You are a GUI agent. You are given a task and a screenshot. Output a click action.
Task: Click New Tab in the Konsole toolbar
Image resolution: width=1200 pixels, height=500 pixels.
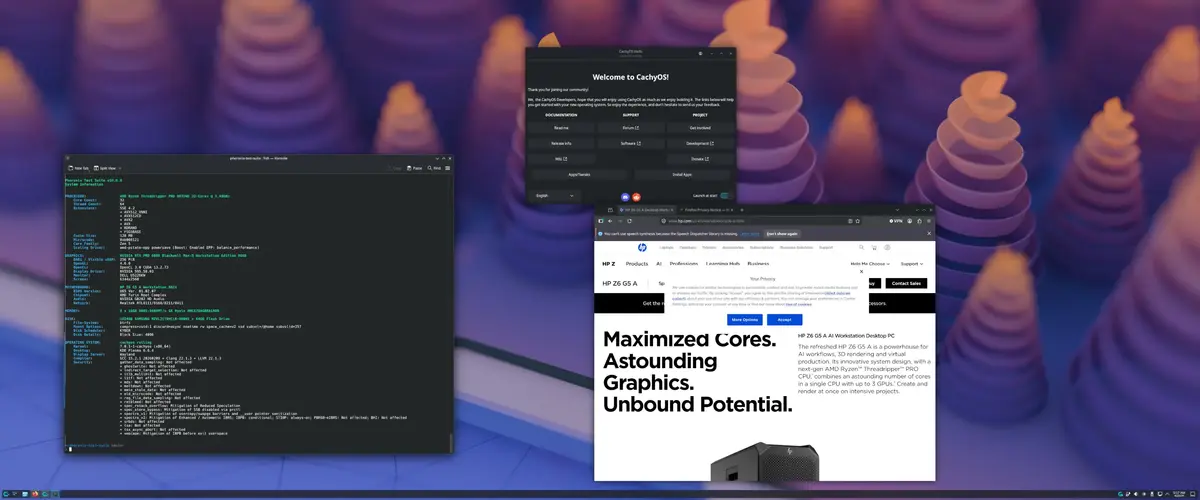[x=77, y=168]
